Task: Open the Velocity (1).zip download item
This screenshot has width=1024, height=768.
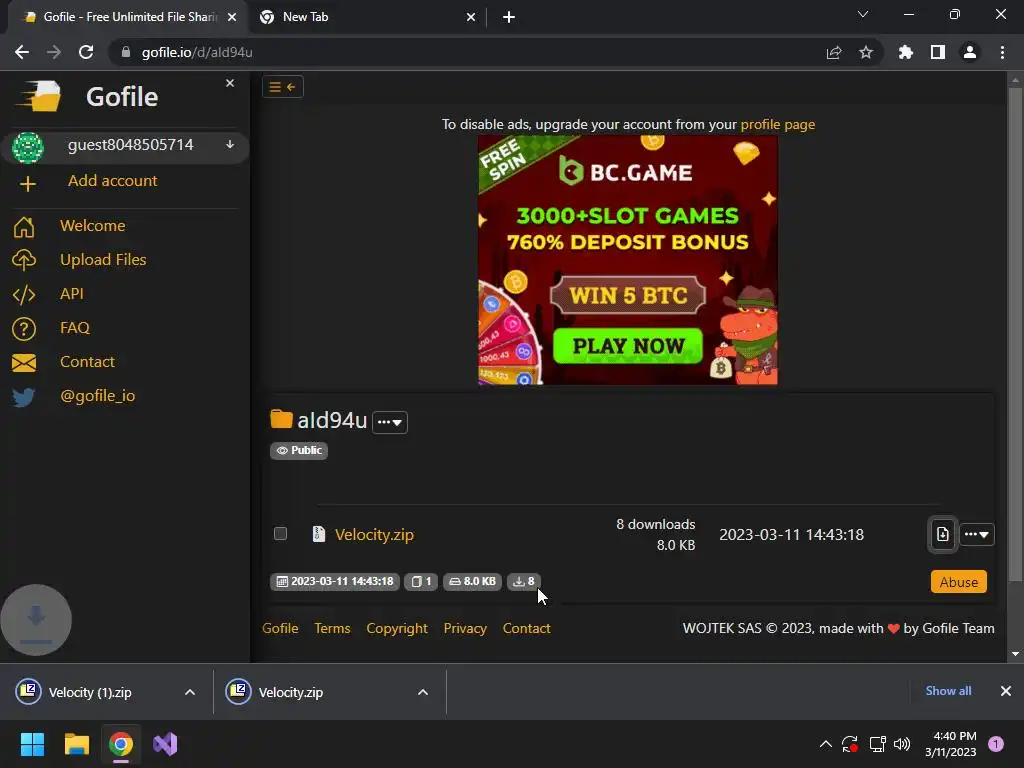Action: pos(91,692)
